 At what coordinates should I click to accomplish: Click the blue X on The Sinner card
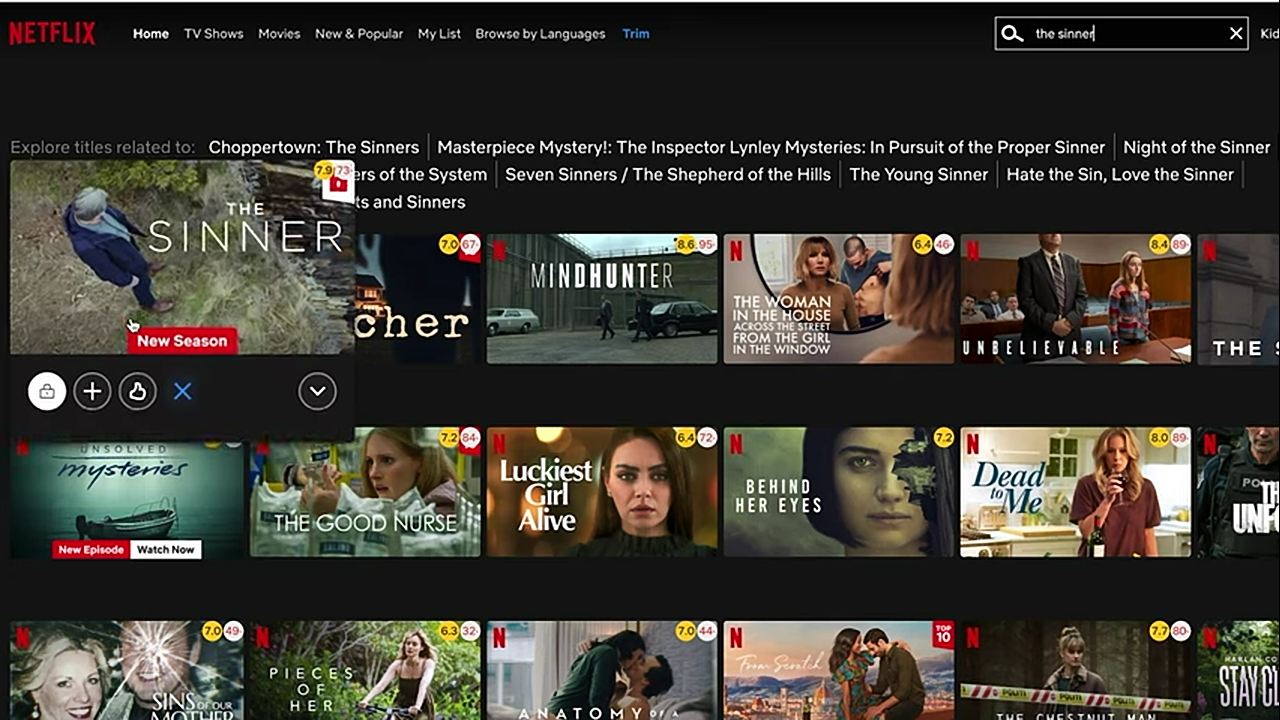(182, 391)
